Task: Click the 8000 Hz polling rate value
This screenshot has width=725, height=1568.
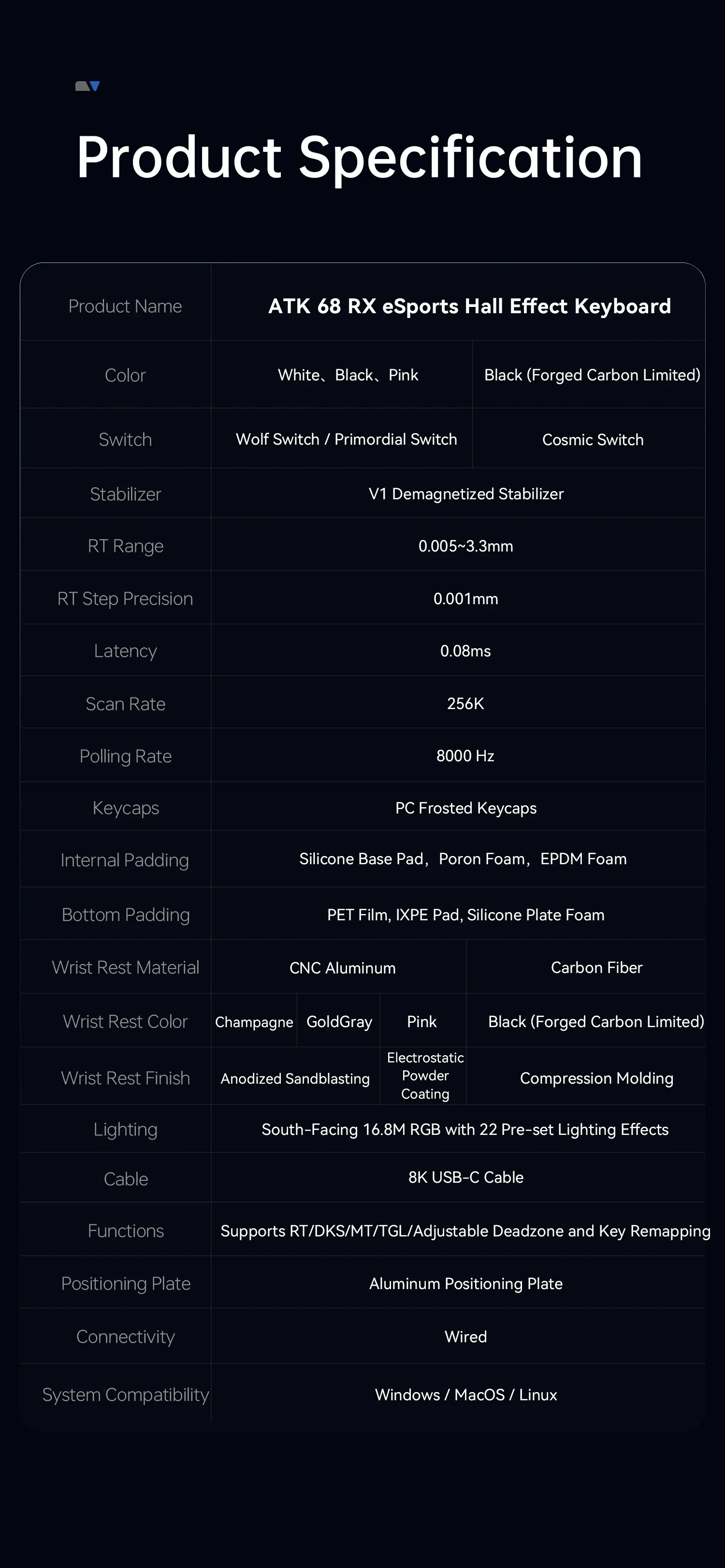Action: [x=465, y=756]
